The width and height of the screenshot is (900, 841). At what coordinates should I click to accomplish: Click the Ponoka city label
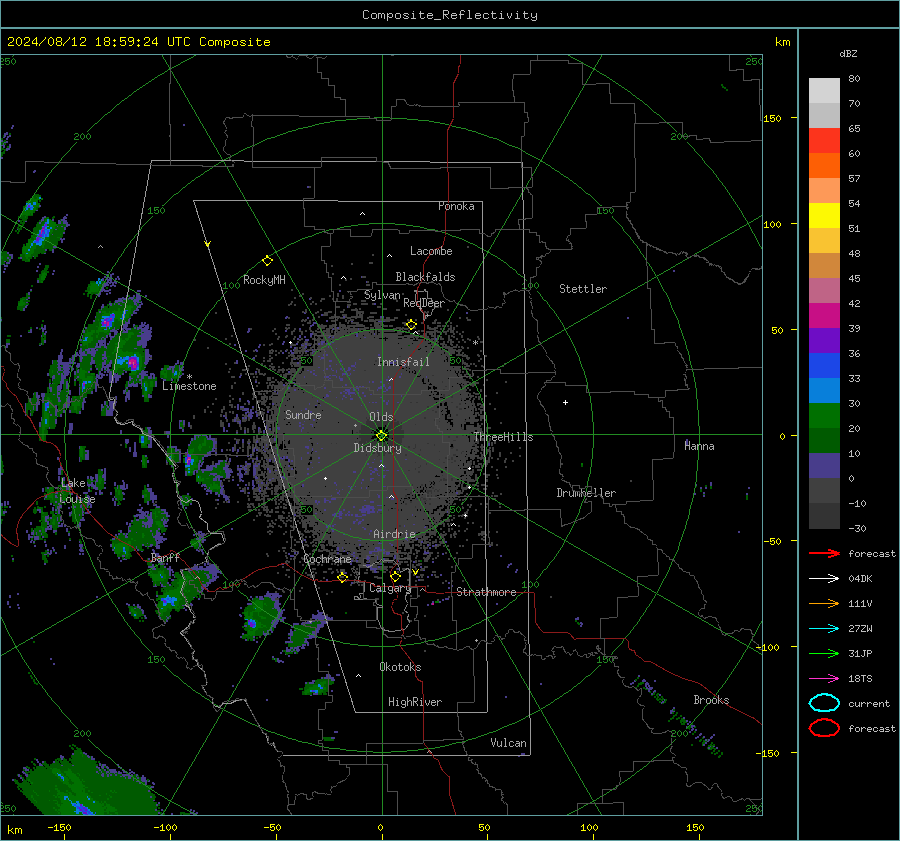pos(456,206)
